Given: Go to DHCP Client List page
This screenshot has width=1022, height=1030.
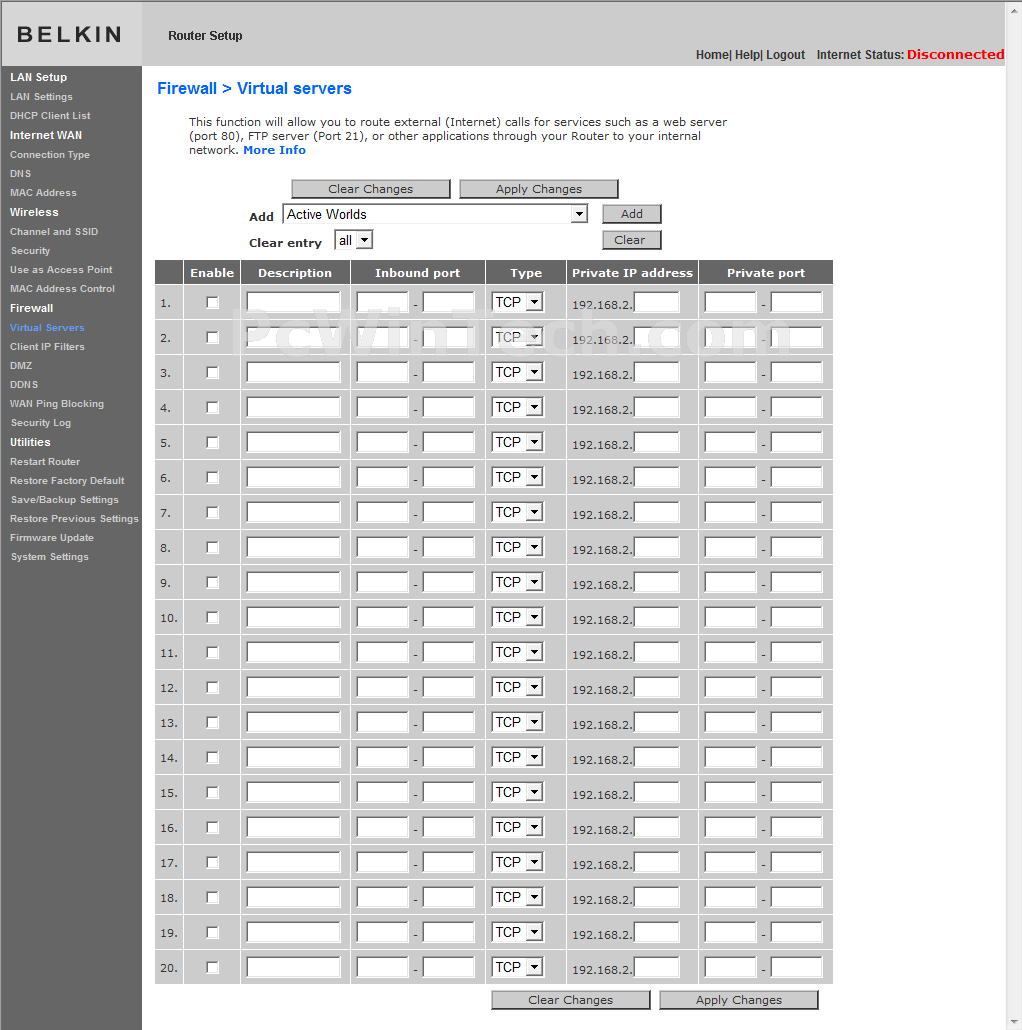Looking at the screenshot, I should coord(50,116).
